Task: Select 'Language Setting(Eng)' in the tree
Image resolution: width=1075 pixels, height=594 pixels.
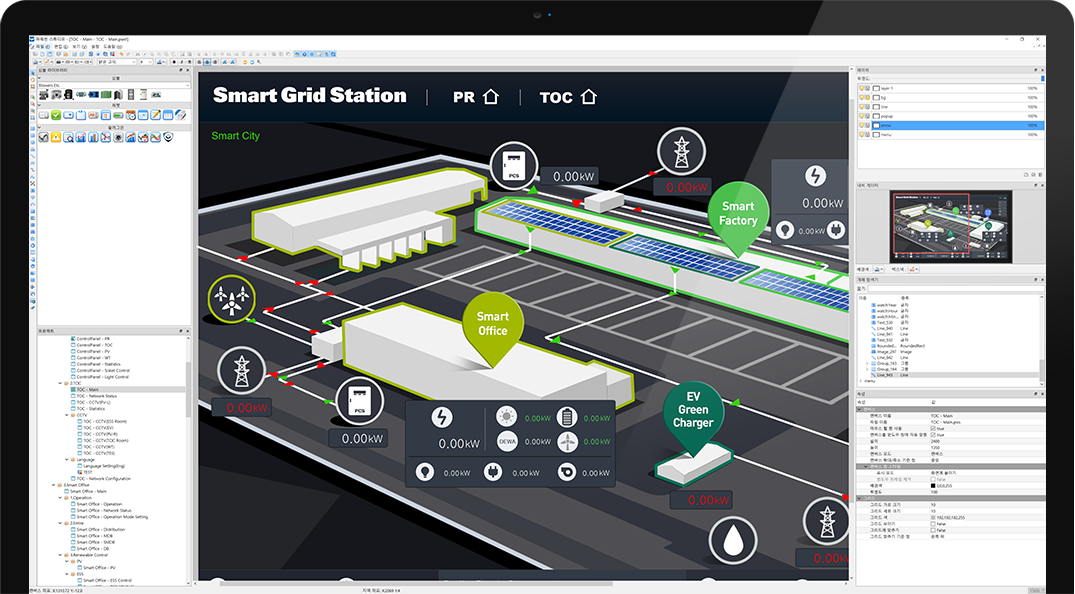Action: click(x=104, y=466)
